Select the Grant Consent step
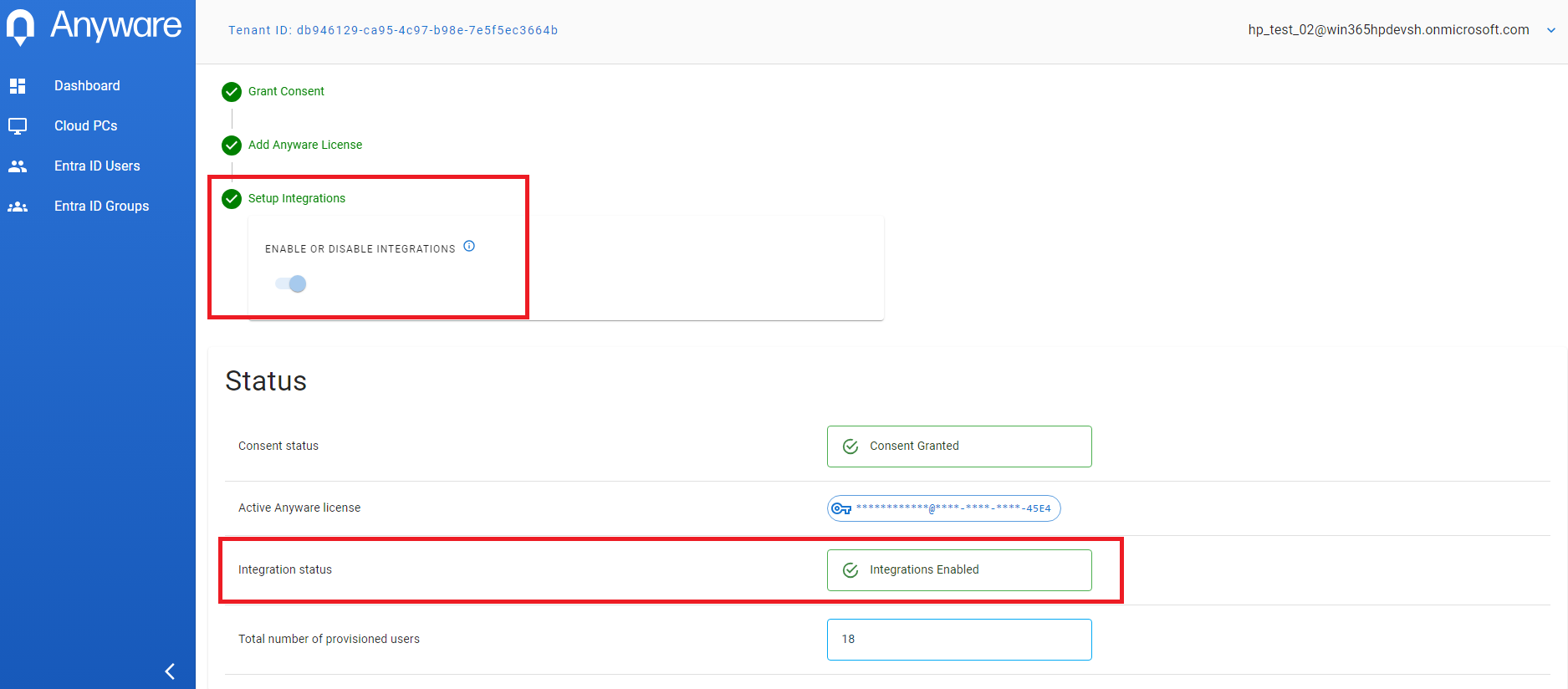Screen dimensions: 1568x689 pos(286,91)
